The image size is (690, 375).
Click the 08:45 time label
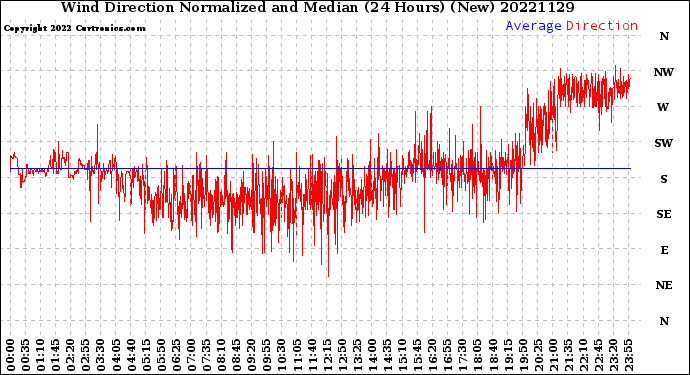[x=237, y=355]
